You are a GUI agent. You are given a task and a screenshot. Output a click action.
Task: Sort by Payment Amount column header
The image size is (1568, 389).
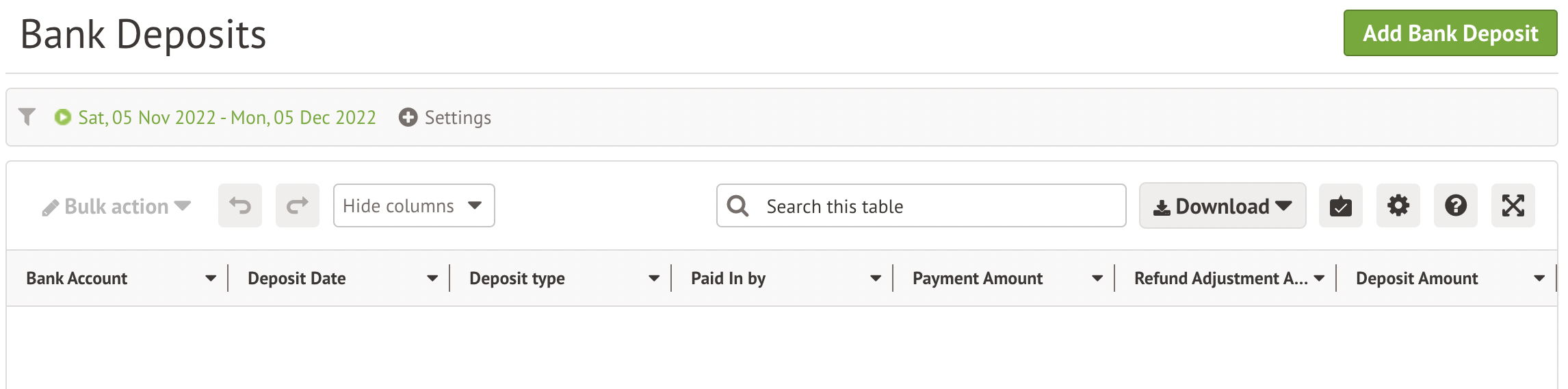(x=977, y=278)
